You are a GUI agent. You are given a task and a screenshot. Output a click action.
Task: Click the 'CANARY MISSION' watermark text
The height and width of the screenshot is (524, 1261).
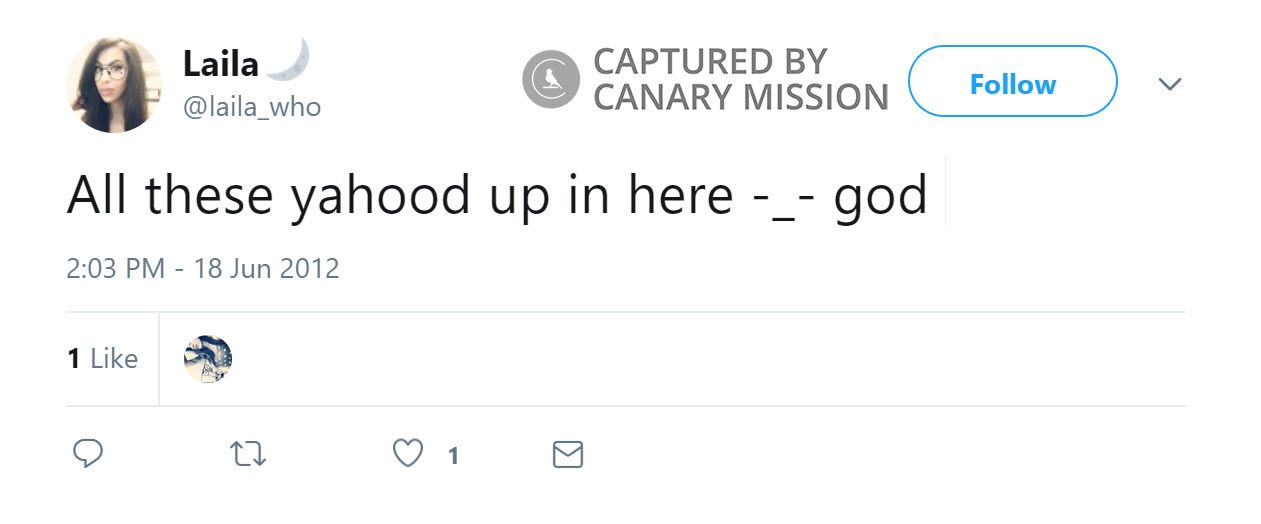(740, 98)
